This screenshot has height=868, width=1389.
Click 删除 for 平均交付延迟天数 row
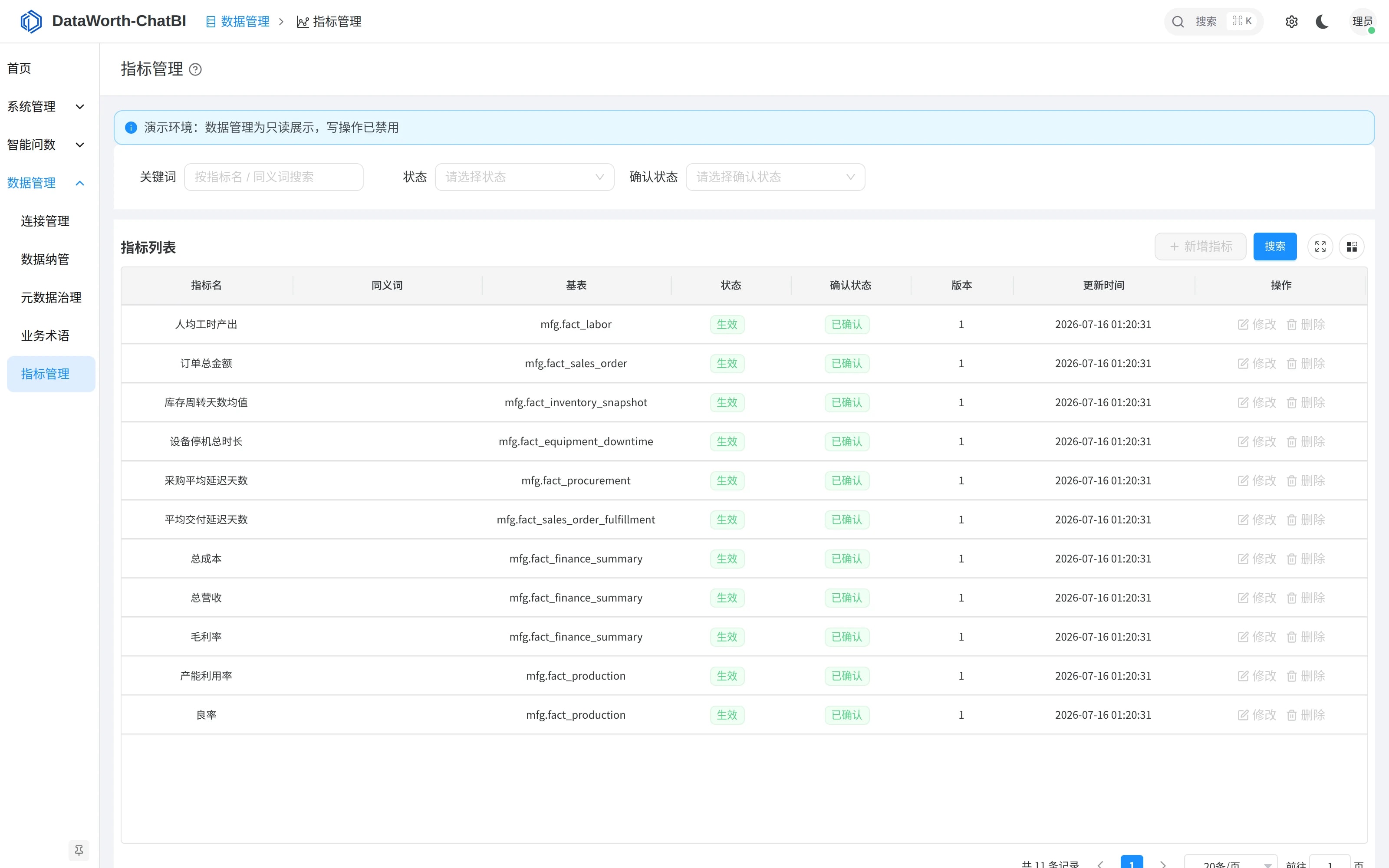click(x=1306, y=519)
